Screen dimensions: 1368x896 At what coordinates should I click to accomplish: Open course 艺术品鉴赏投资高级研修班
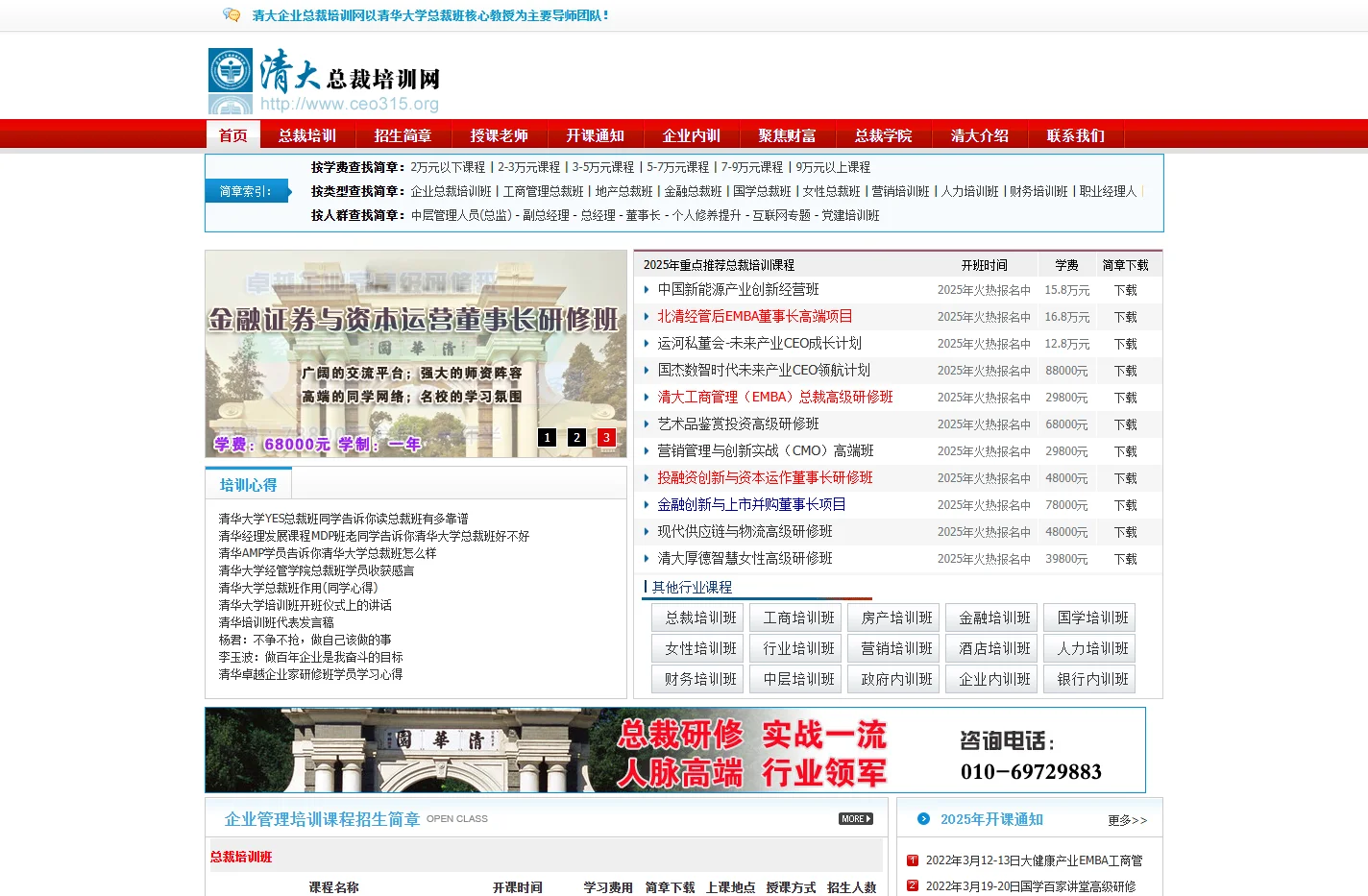[739, 424]
